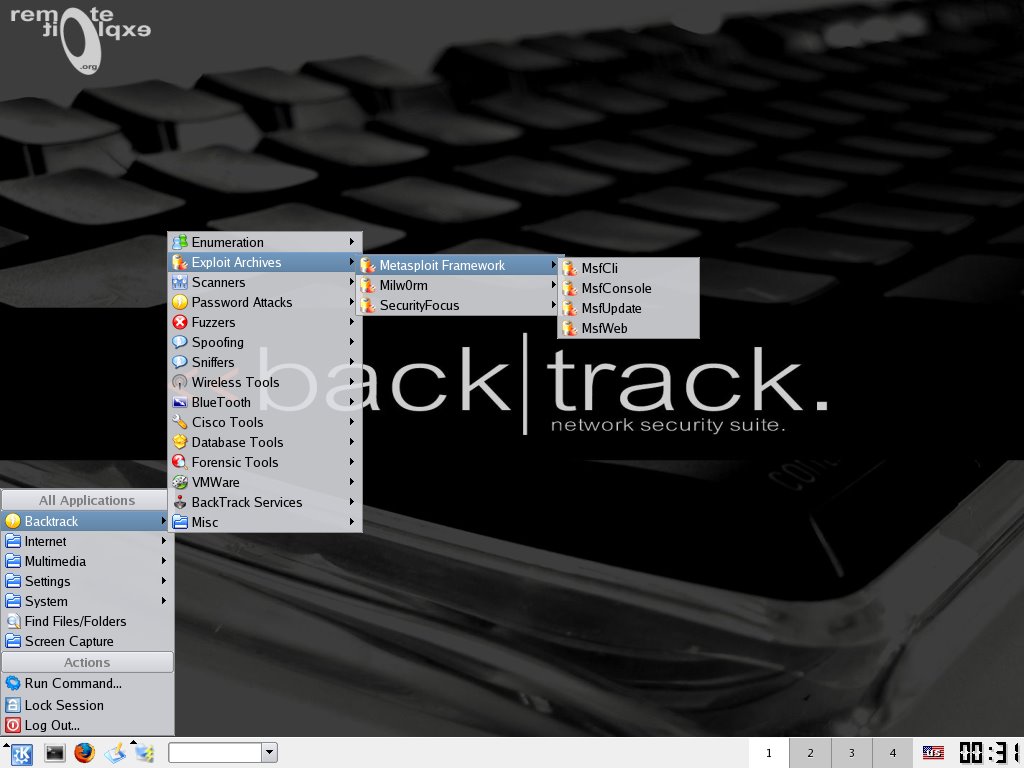Click the MsfWeb icon
This screenshot has width=1024, height=768.
(569, 328)
